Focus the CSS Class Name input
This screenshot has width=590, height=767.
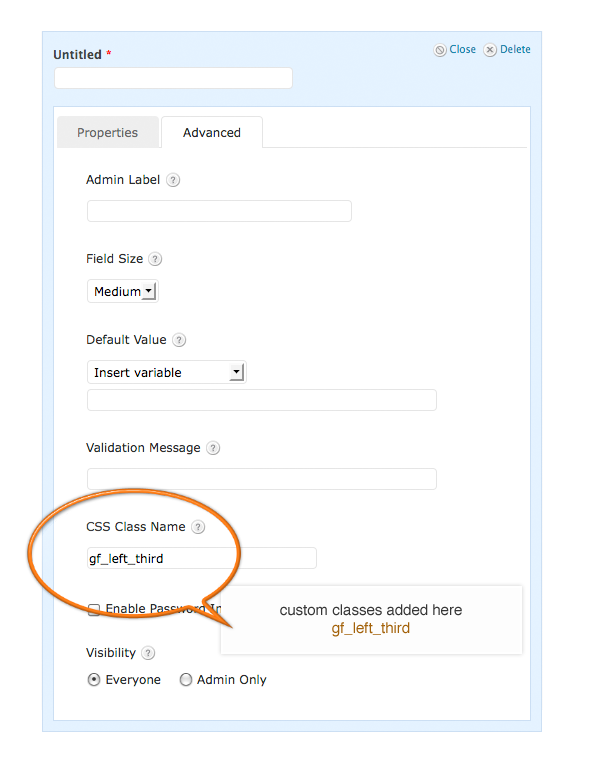202,558
